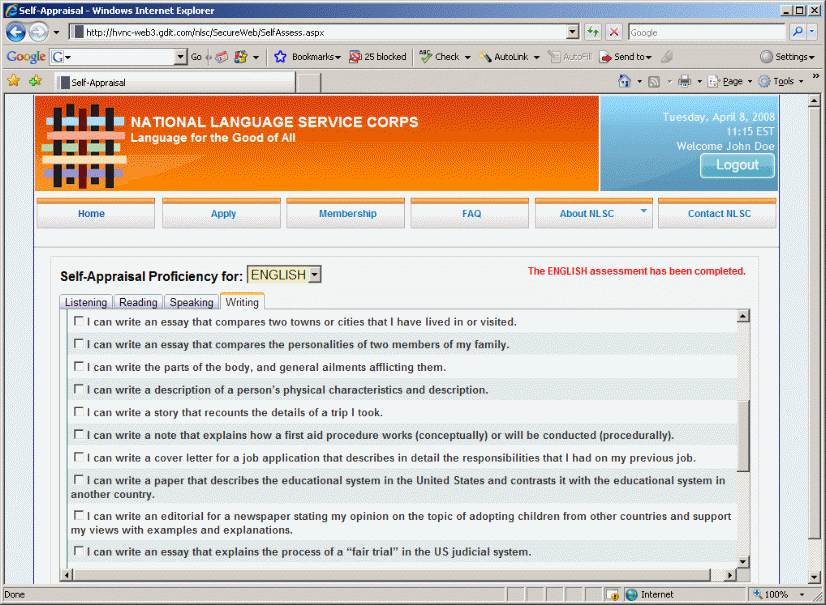Open the Favorites Center star icon
Screen dimensions: 826x605
coord(14,81)
